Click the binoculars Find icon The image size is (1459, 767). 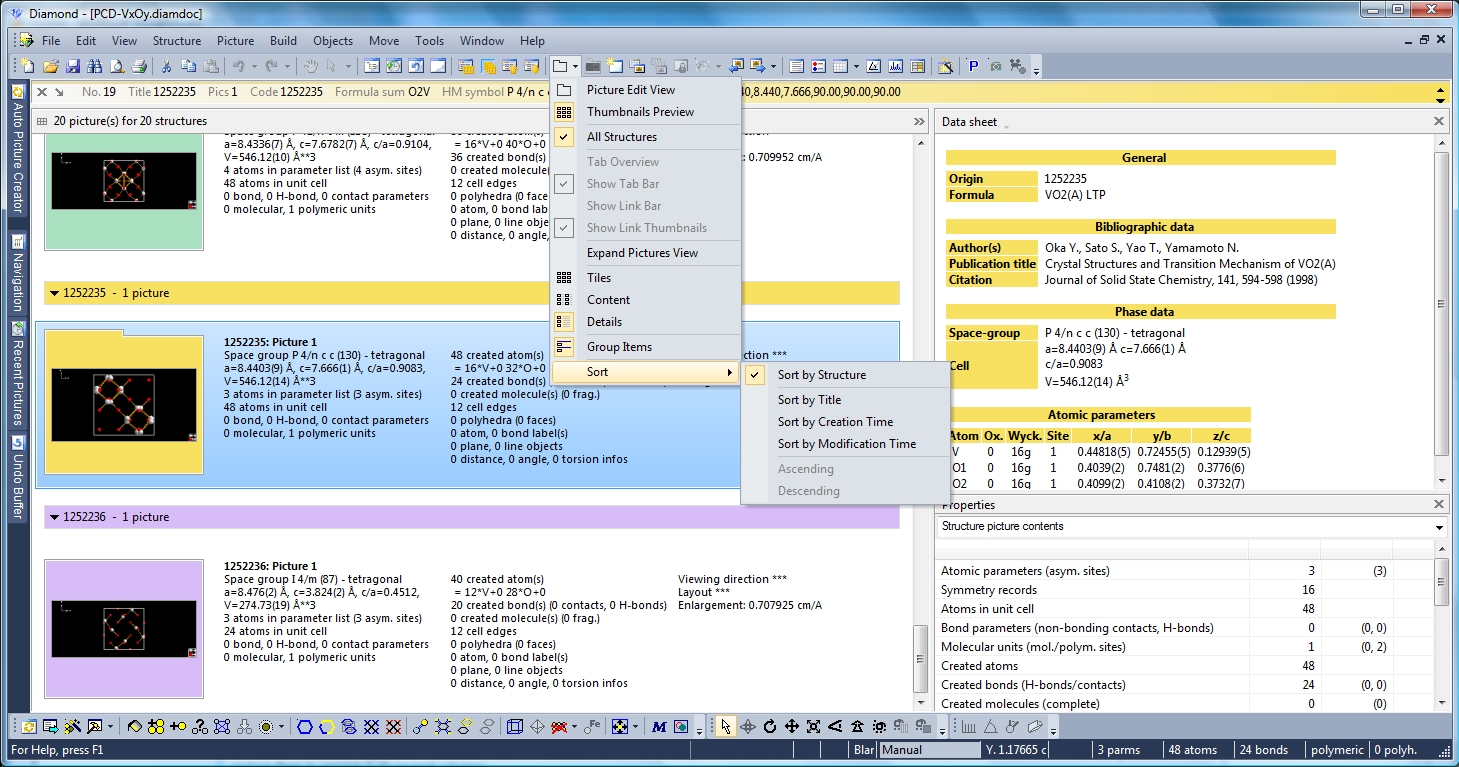pos(94,67)
